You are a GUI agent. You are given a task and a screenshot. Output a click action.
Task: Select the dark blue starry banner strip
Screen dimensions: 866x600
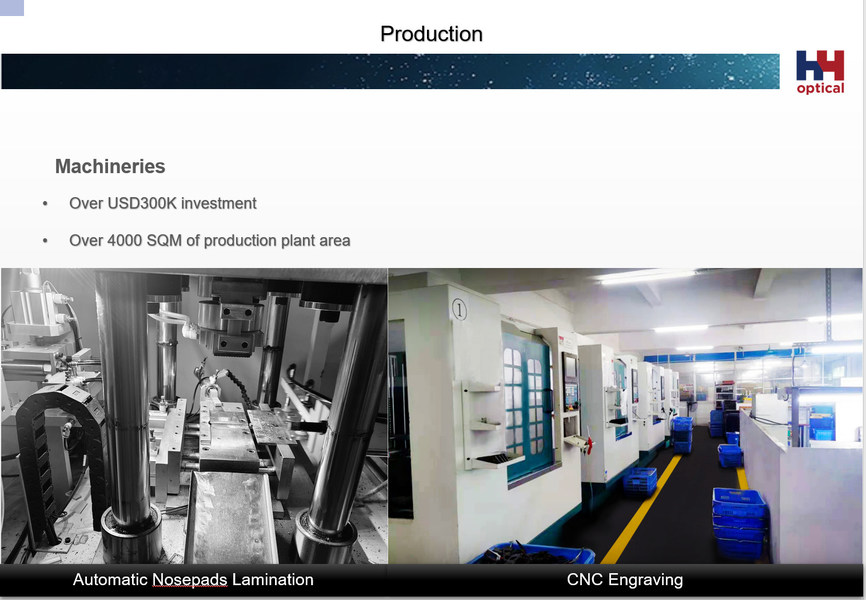[x=390, y=71]
